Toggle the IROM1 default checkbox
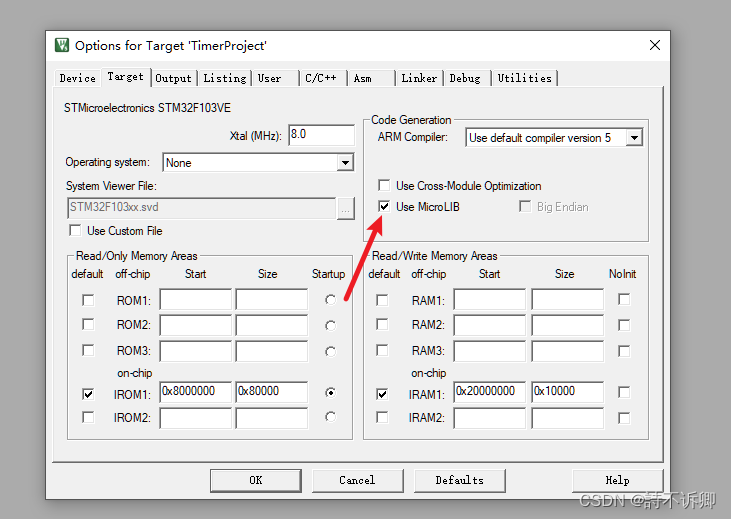Viewport: 731px width, 519px height. pyautogui.click(x=88, y=394)
